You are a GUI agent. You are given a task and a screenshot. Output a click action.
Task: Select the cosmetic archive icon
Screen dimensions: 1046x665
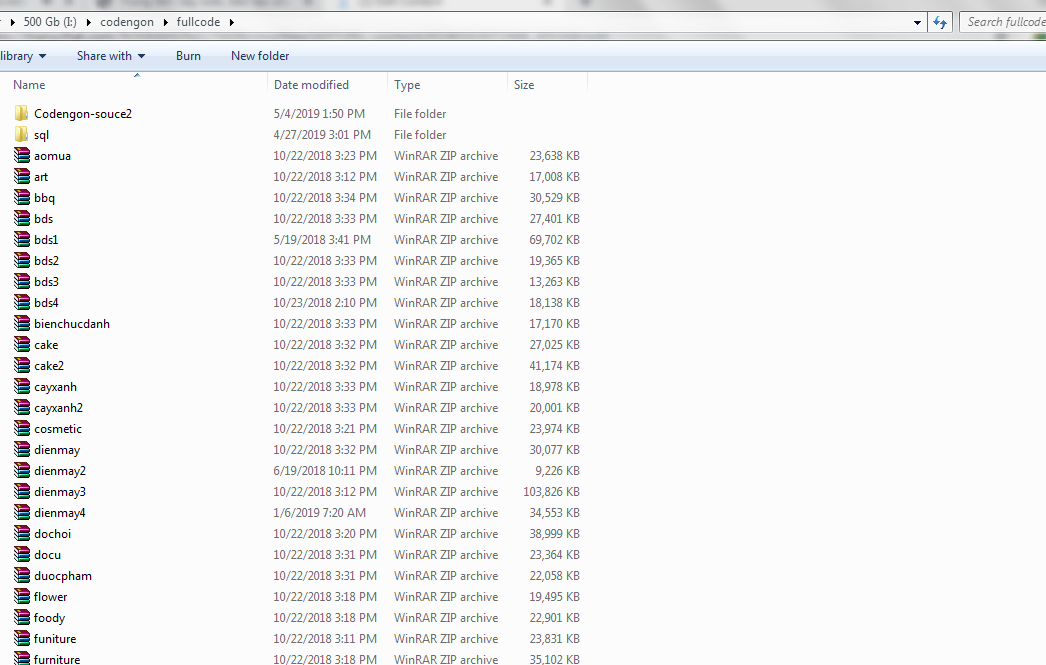(x=22, y=429)
